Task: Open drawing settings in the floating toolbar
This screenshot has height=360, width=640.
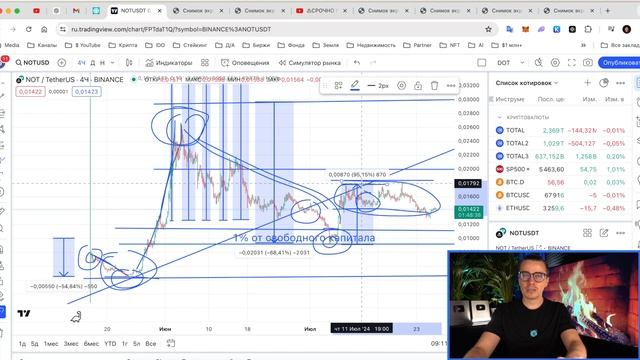Action: pos(401,85)
